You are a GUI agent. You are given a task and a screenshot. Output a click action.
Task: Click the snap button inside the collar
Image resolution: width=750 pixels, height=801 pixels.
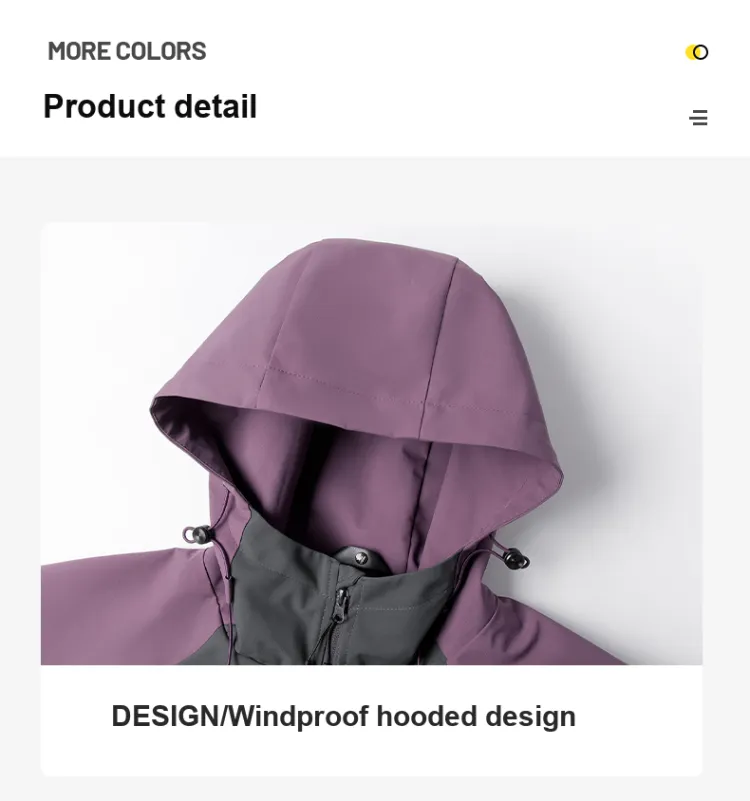click(361, 558)
